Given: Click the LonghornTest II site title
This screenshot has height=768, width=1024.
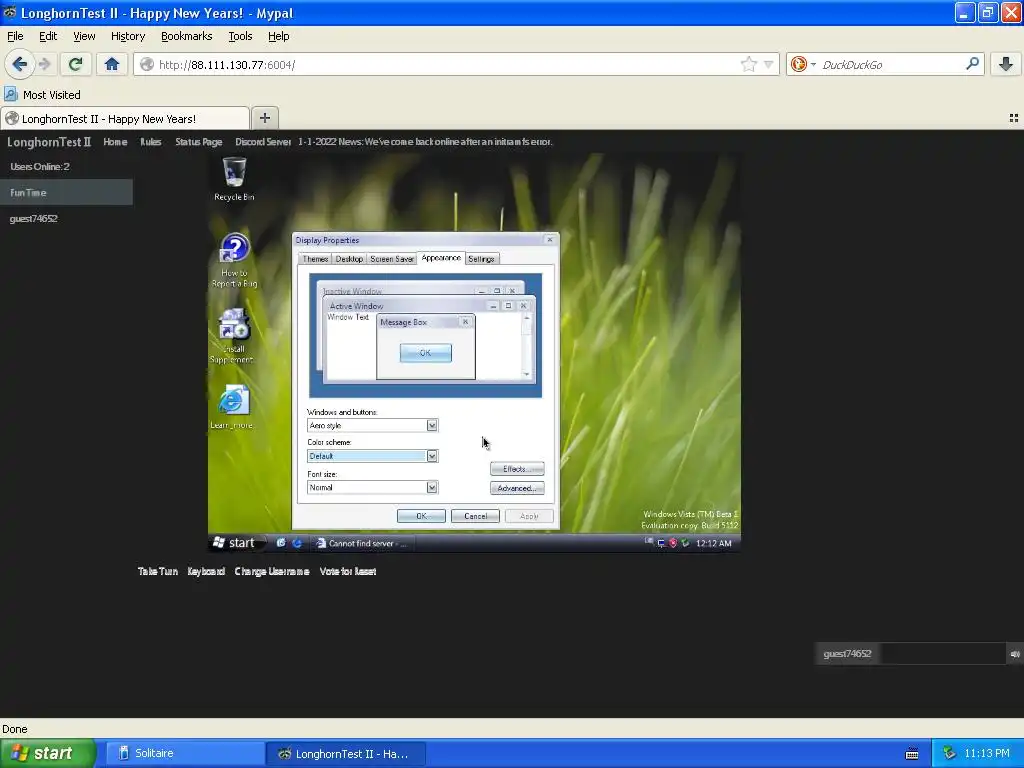Looking at the screenshot, I should tap(49, 142).
